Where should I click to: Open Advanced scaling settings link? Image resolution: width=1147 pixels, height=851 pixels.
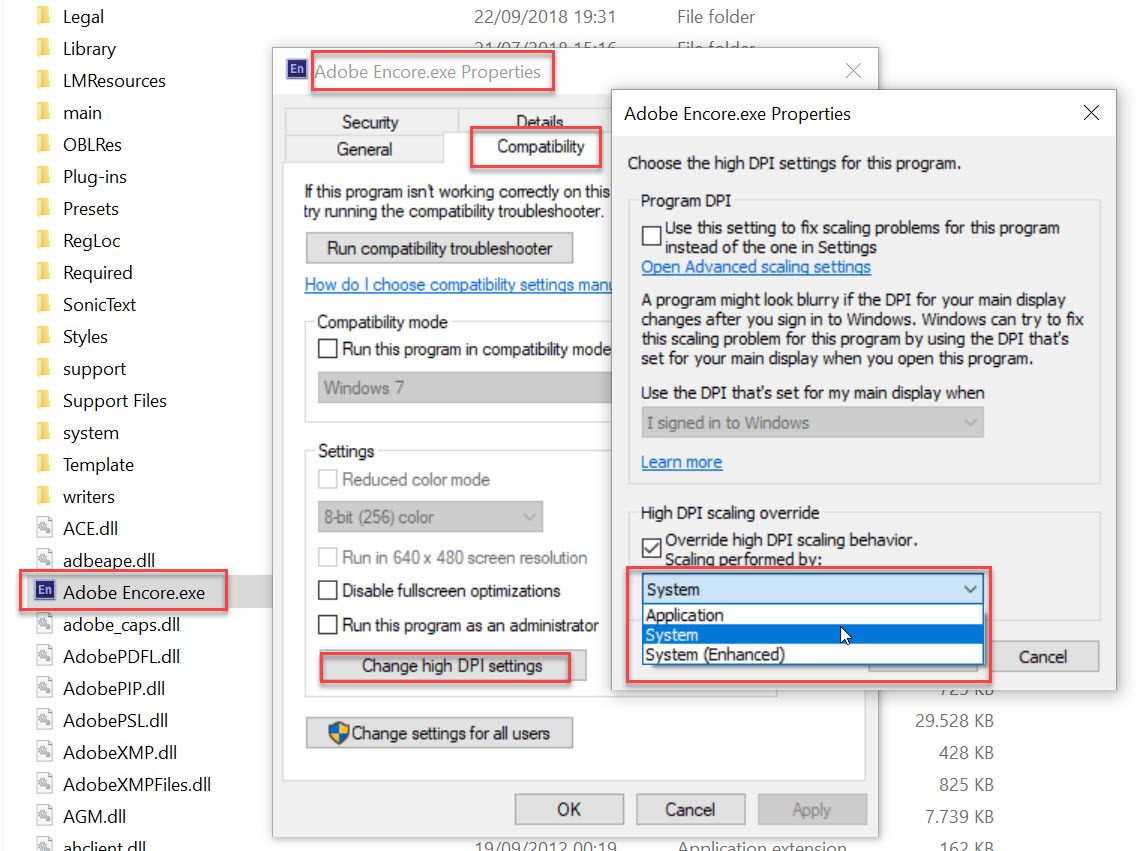755,267
